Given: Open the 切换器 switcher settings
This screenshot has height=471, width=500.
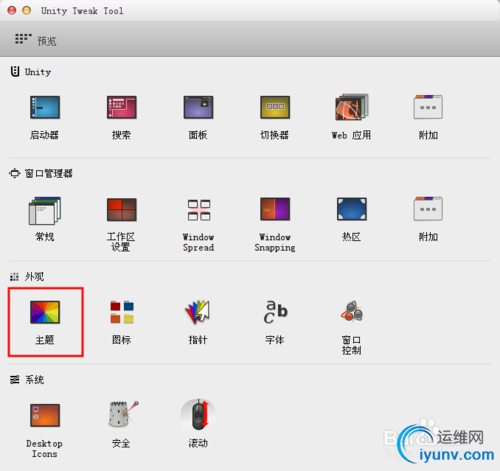Looking at the screenshot, I should click(x=275, y=117).
